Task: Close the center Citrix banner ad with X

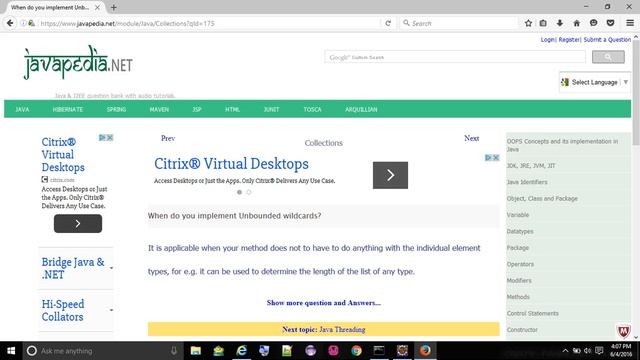Action: (x=496, y=158)
